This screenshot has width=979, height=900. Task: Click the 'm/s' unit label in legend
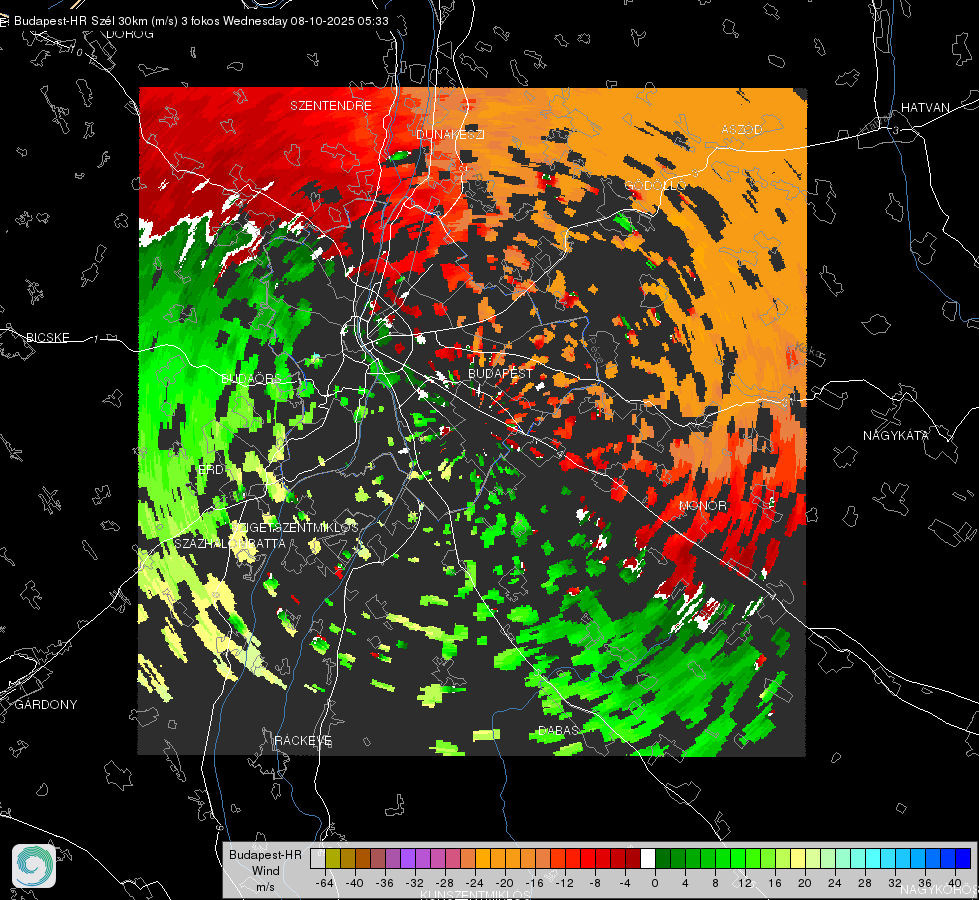point(265,887)
